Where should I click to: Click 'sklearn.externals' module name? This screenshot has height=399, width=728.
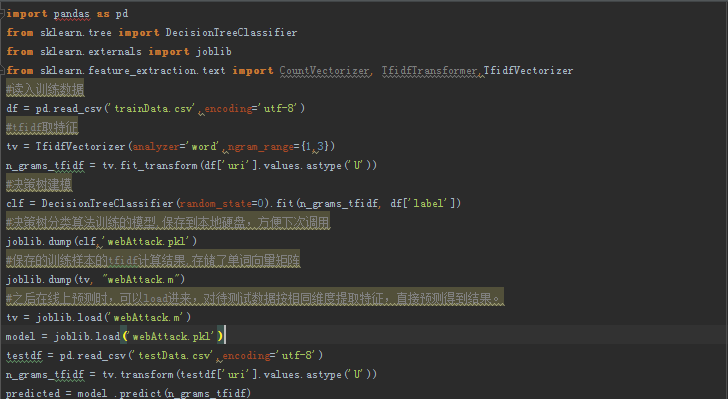click(91, 52)
